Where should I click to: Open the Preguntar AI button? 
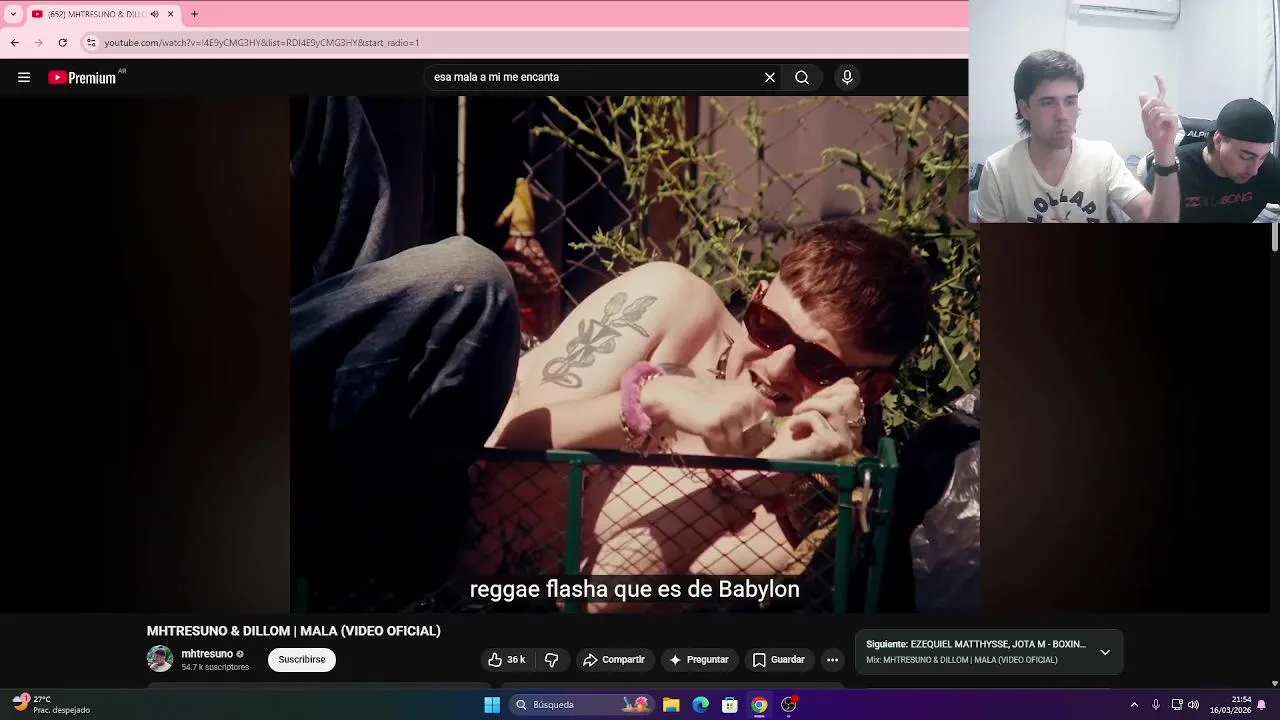699,660
